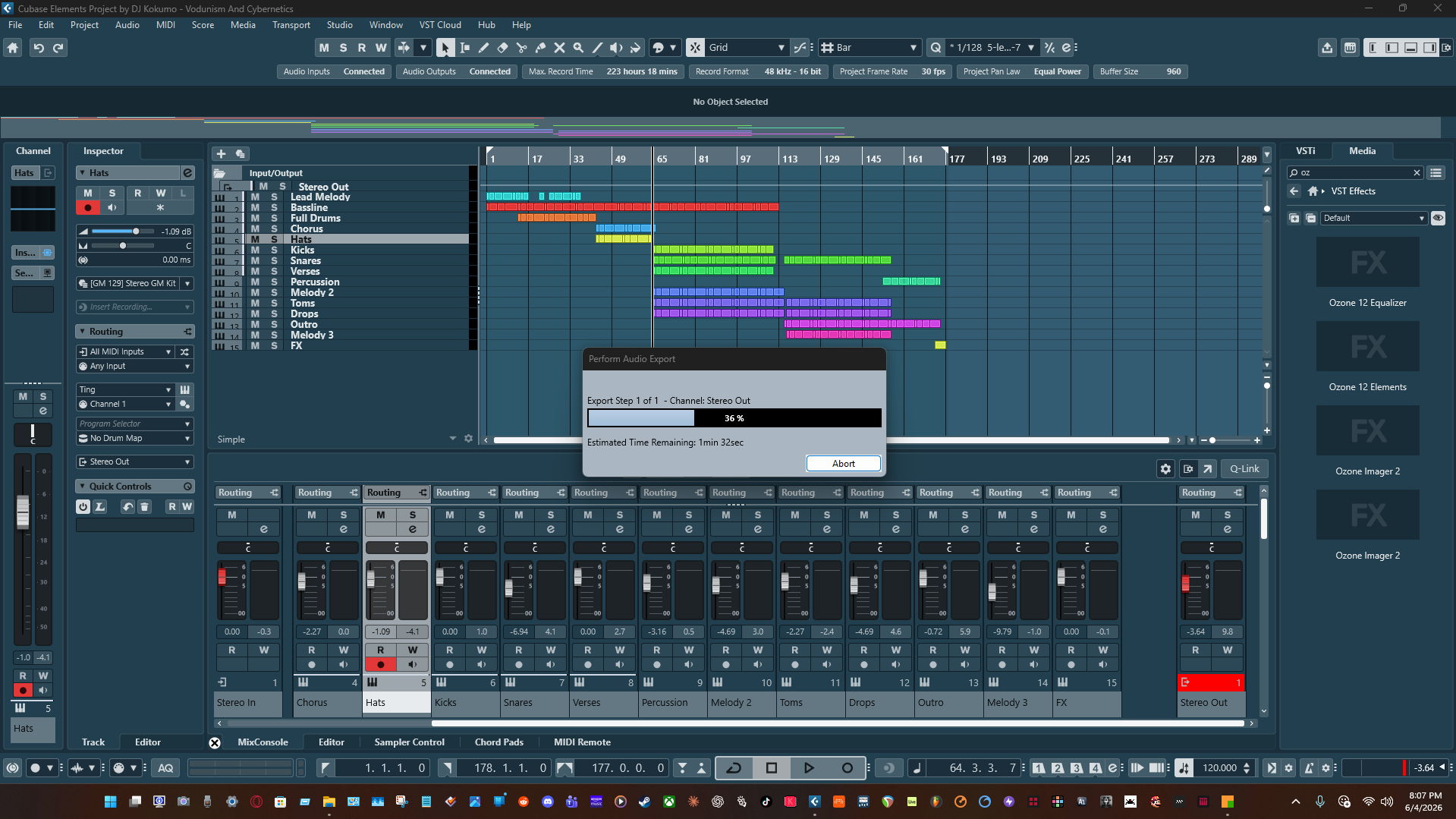Click the tempo value 120.000
This screenshot has height=819, width=1456.
(x=1219, y=768)
